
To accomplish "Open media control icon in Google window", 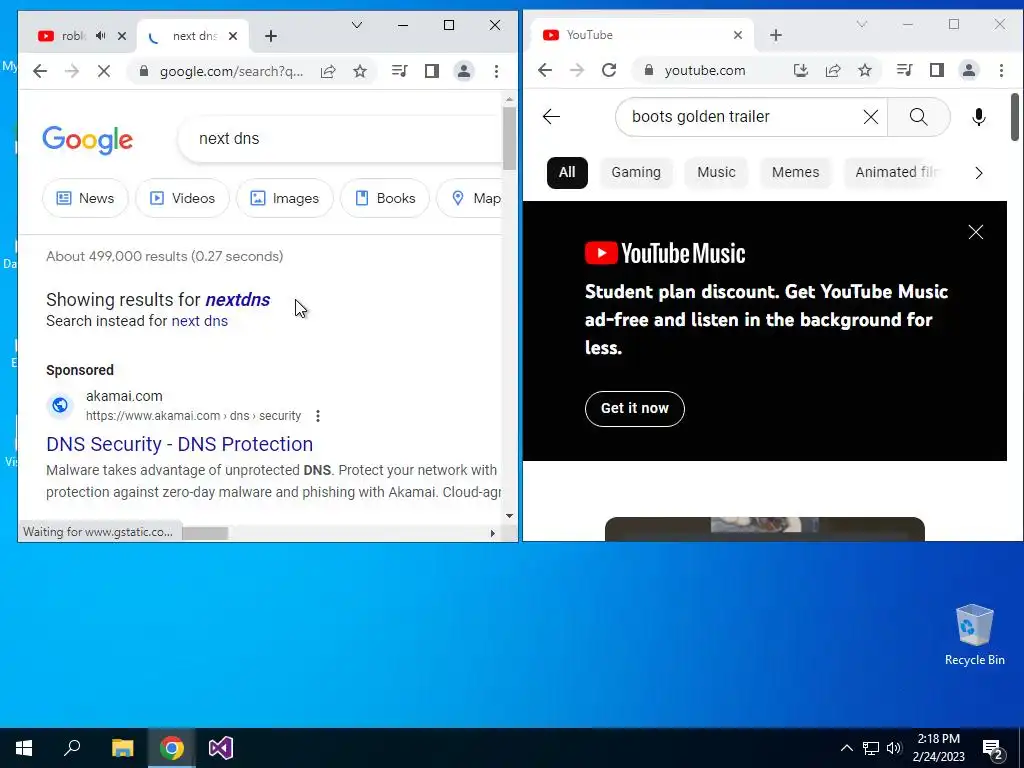I will click(400, 71).
